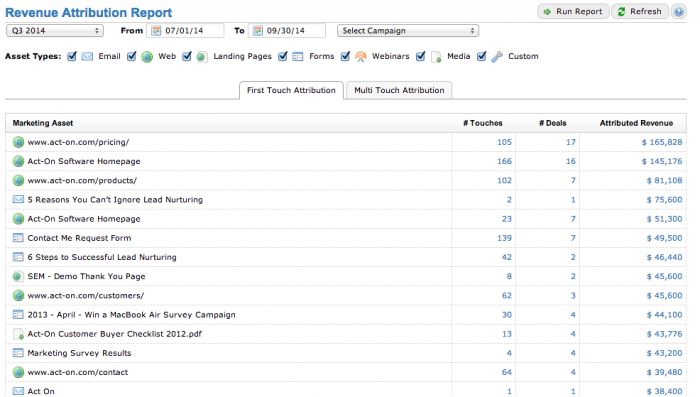Image resolution: width=700 pixels, height=397 pixels.
Task: Click the help icon beside Refresh
Action: 679,12
